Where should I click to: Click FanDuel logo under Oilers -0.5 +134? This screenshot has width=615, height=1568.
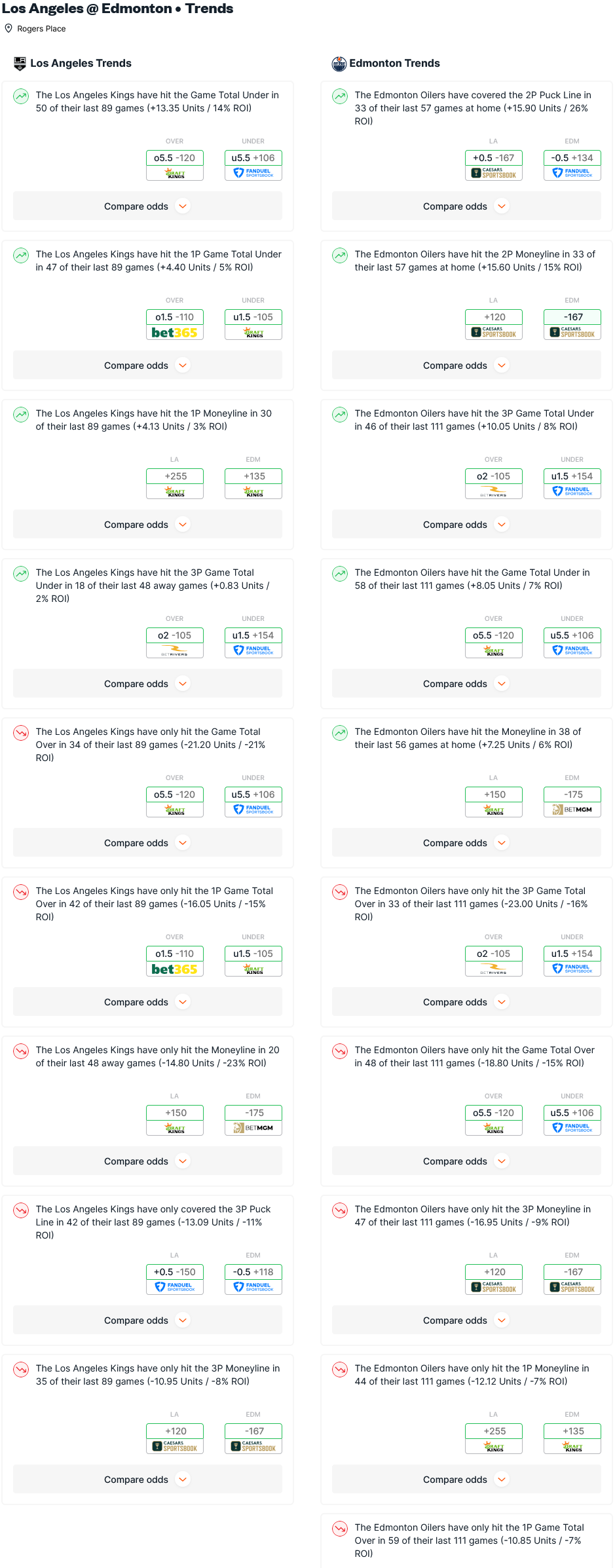click(572, 173)
